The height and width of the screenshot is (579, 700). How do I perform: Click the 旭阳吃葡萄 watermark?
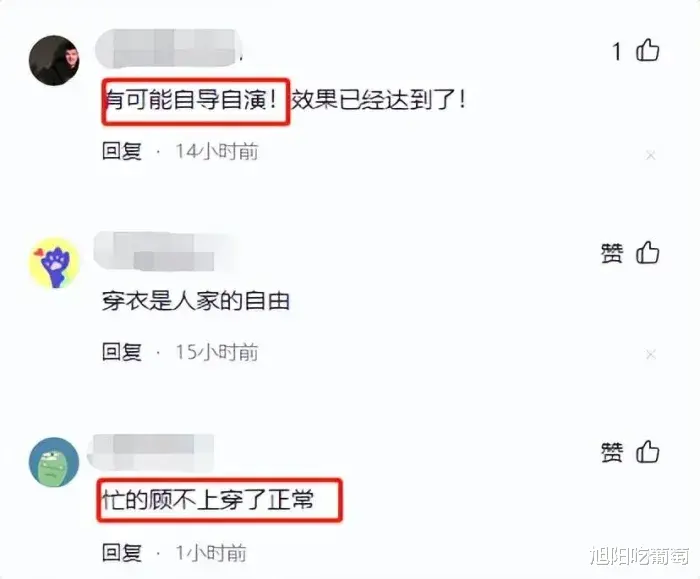click(x=639, y=556)
